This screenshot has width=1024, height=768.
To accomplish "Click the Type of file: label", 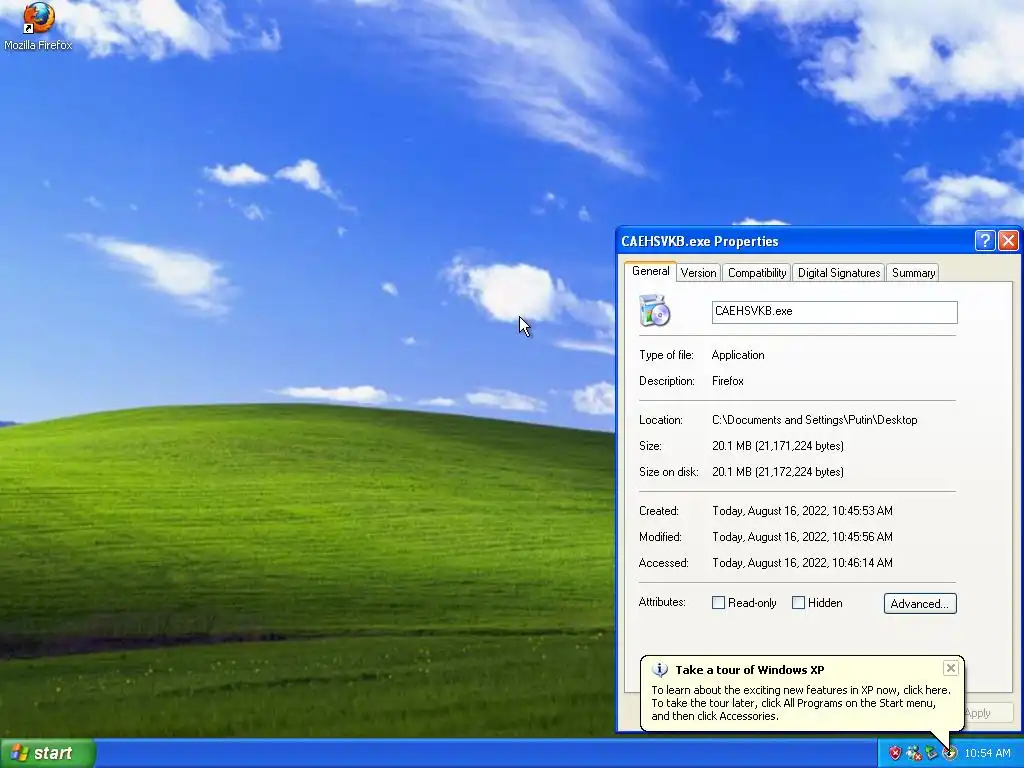I will (666, 355).
